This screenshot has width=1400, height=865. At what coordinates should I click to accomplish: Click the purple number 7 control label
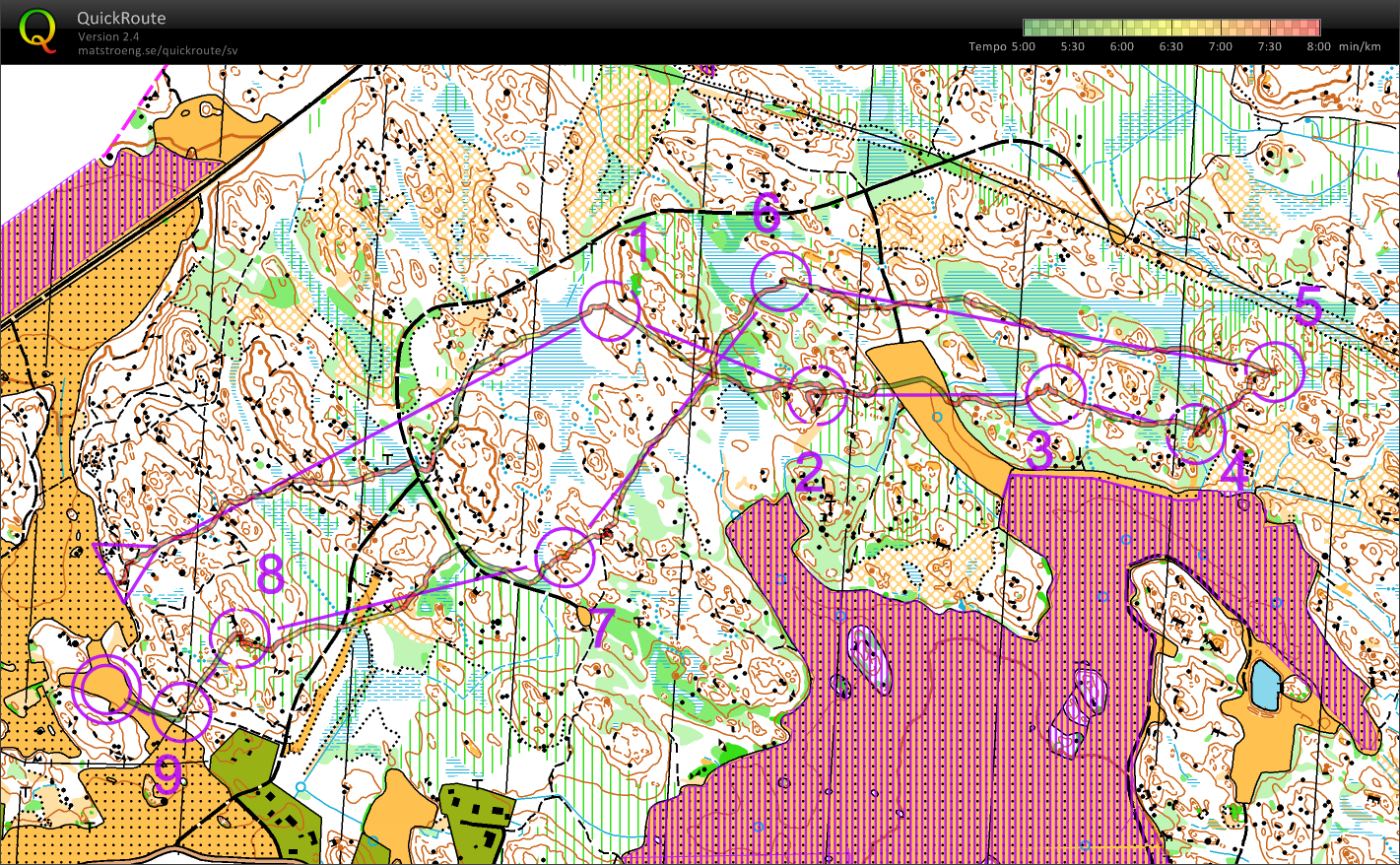tap(603, 629)
